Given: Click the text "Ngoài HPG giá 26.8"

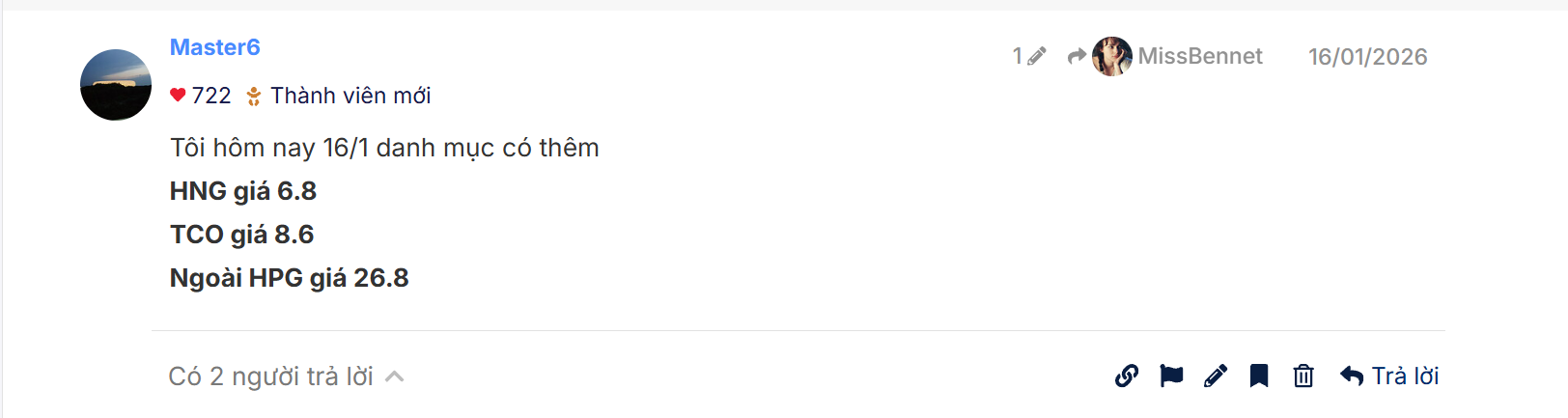Looking at the screenshot, I should click(x=290, y=278).
